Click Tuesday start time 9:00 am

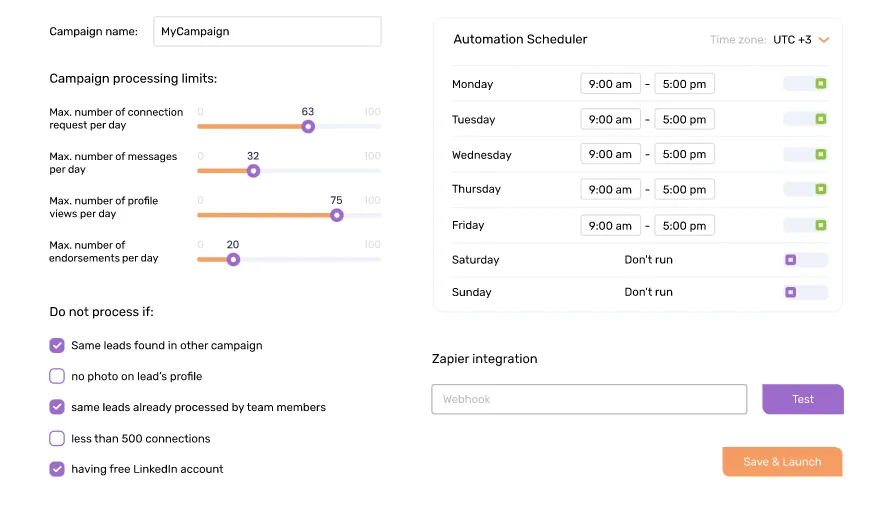(x=610, y=119)
